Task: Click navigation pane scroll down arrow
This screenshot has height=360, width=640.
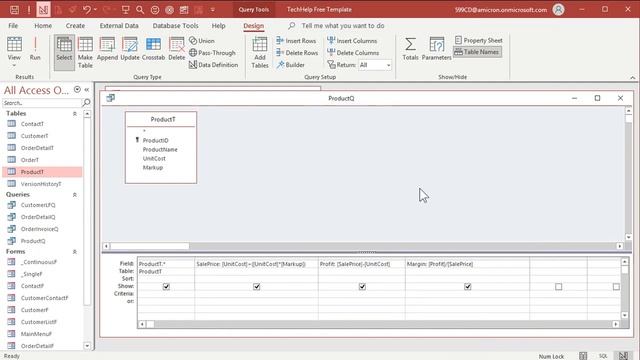Action: pos(87,346)
